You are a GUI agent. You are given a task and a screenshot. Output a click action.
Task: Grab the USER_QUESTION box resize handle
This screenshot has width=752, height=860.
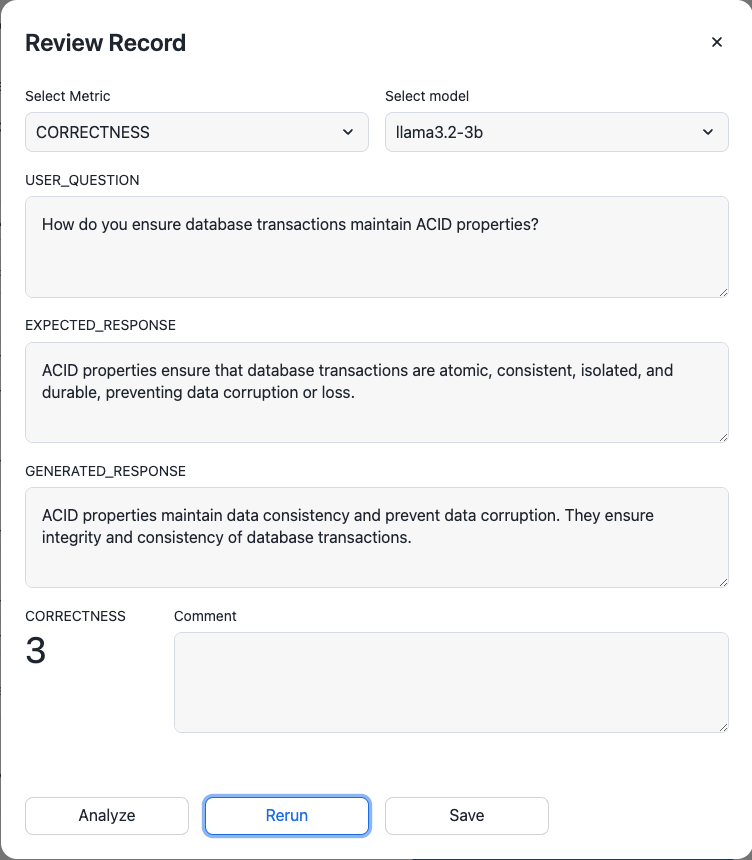722,291
